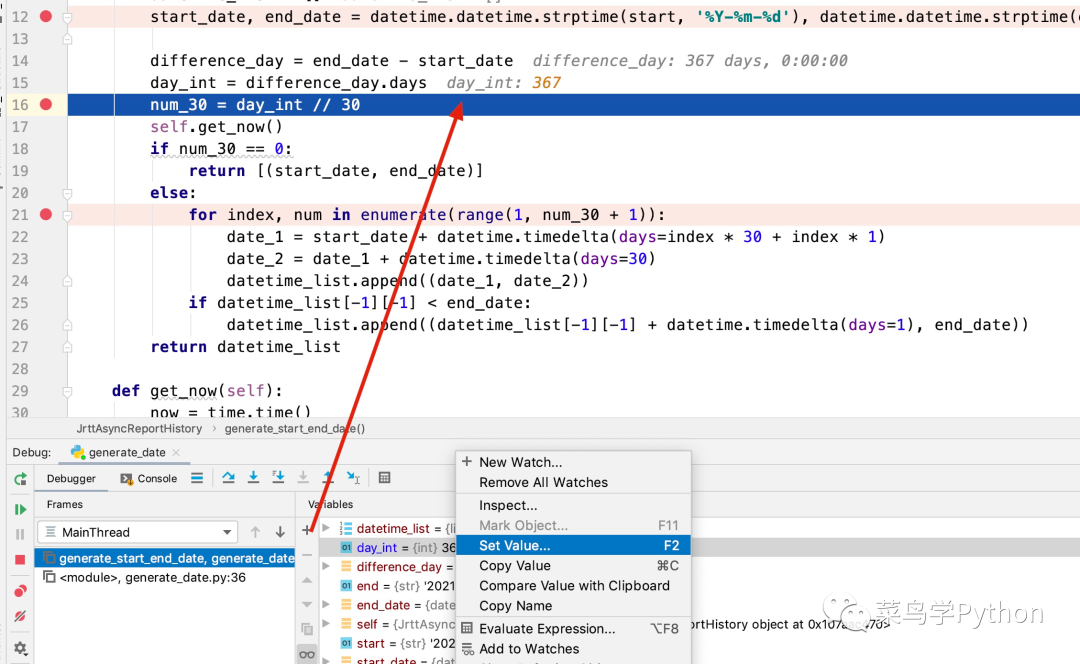Expand the datetime_list variable
This screenshot has height=664, width=1080.
pyautogui.click(x=326, y=528)
